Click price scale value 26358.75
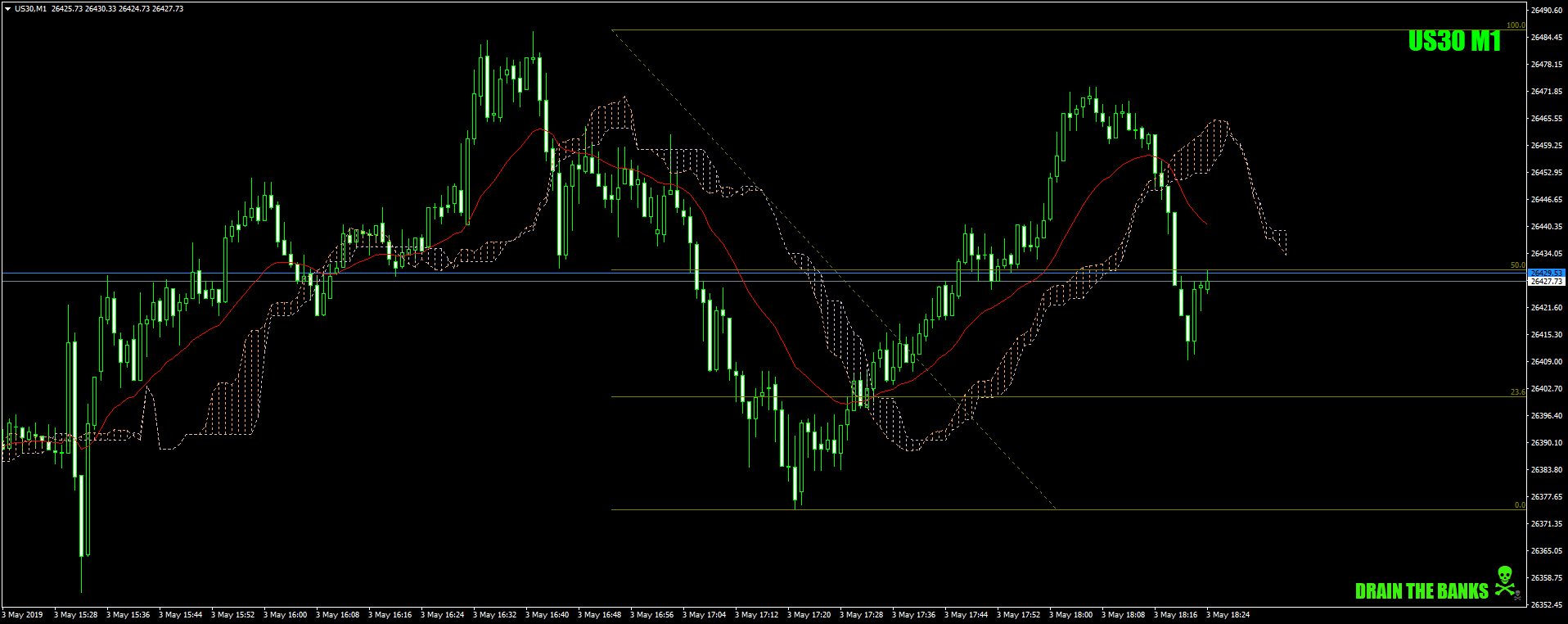 (1547, 578)
